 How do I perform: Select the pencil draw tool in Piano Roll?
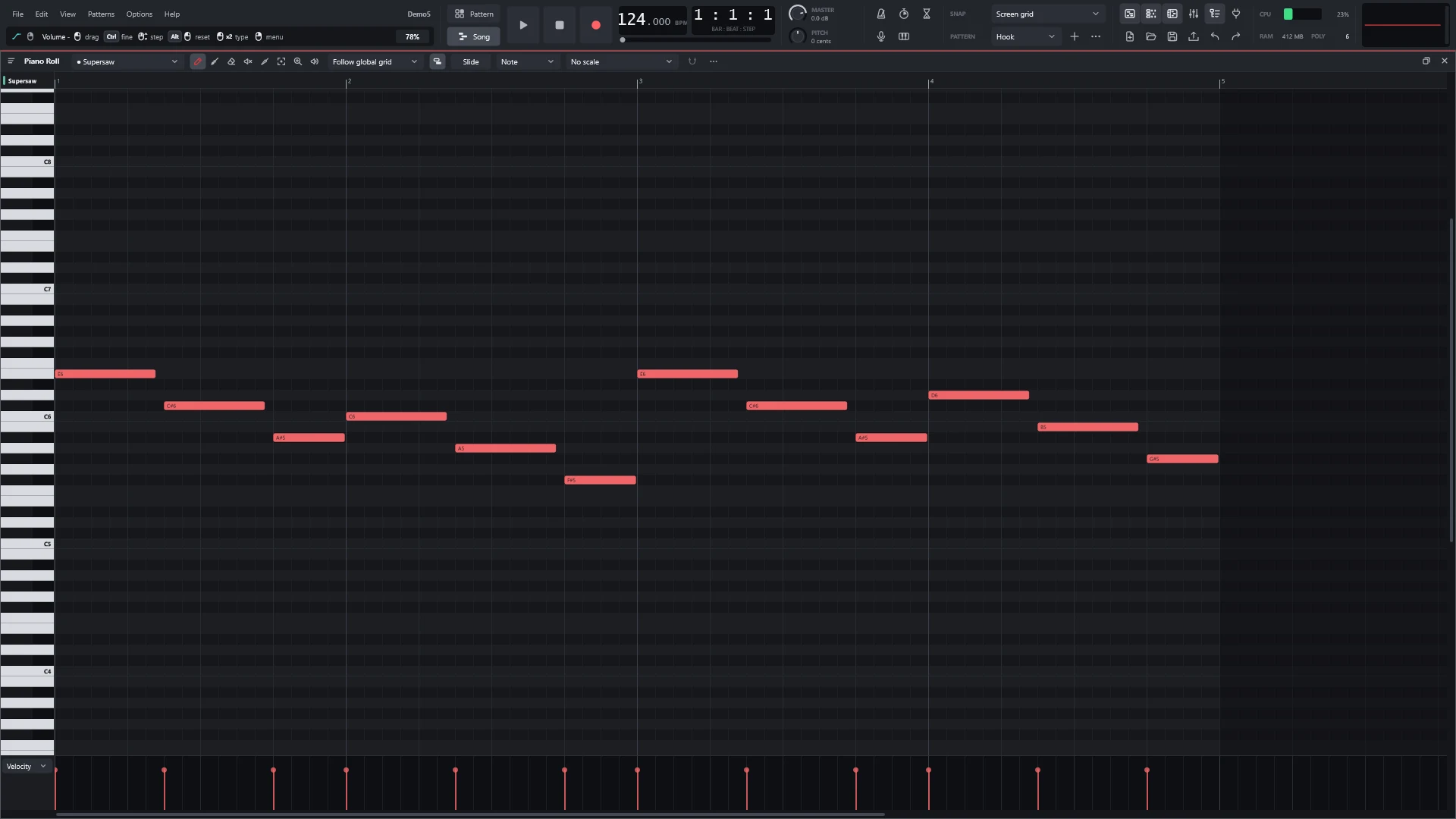pyautogui.click(x=198, y=61)
